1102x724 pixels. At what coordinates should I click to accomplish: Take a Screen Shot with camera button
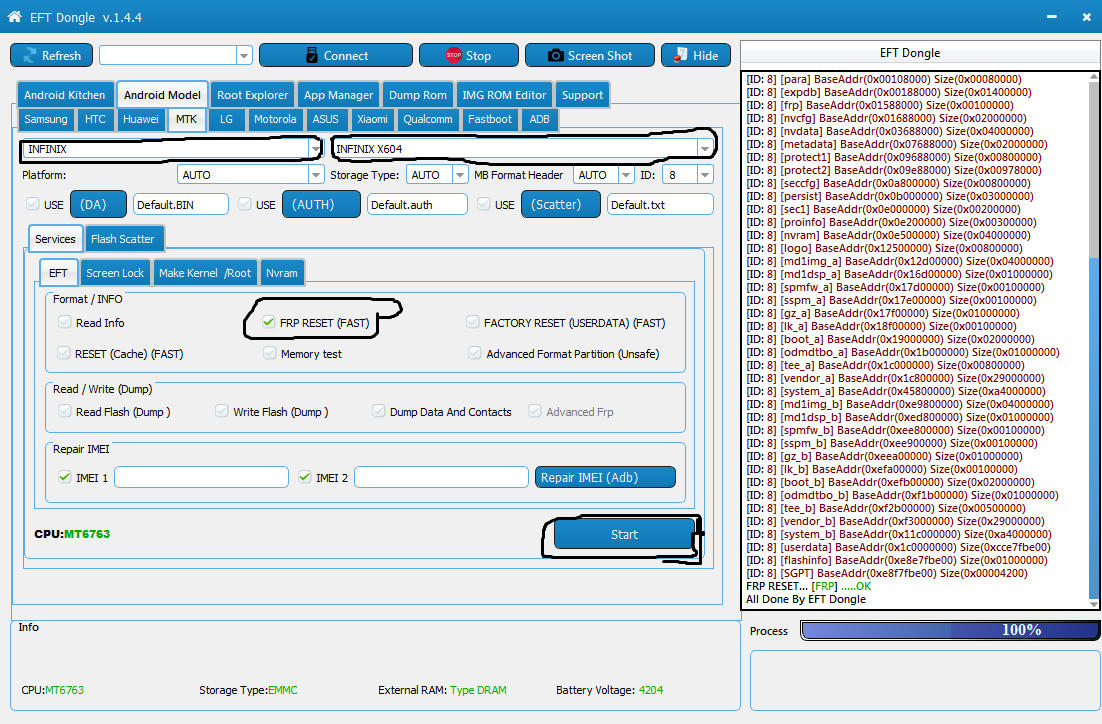[590, 56]
